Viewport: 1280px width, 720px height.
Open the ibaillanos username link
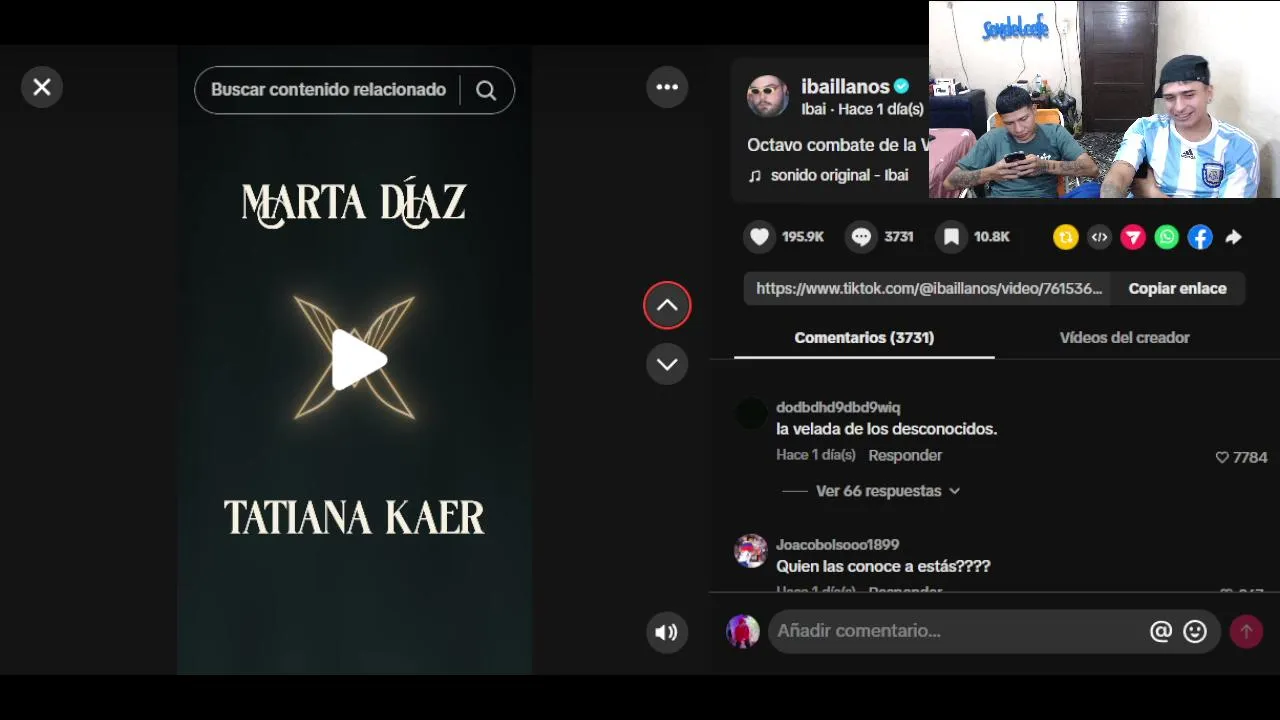(x=845, y=87)
